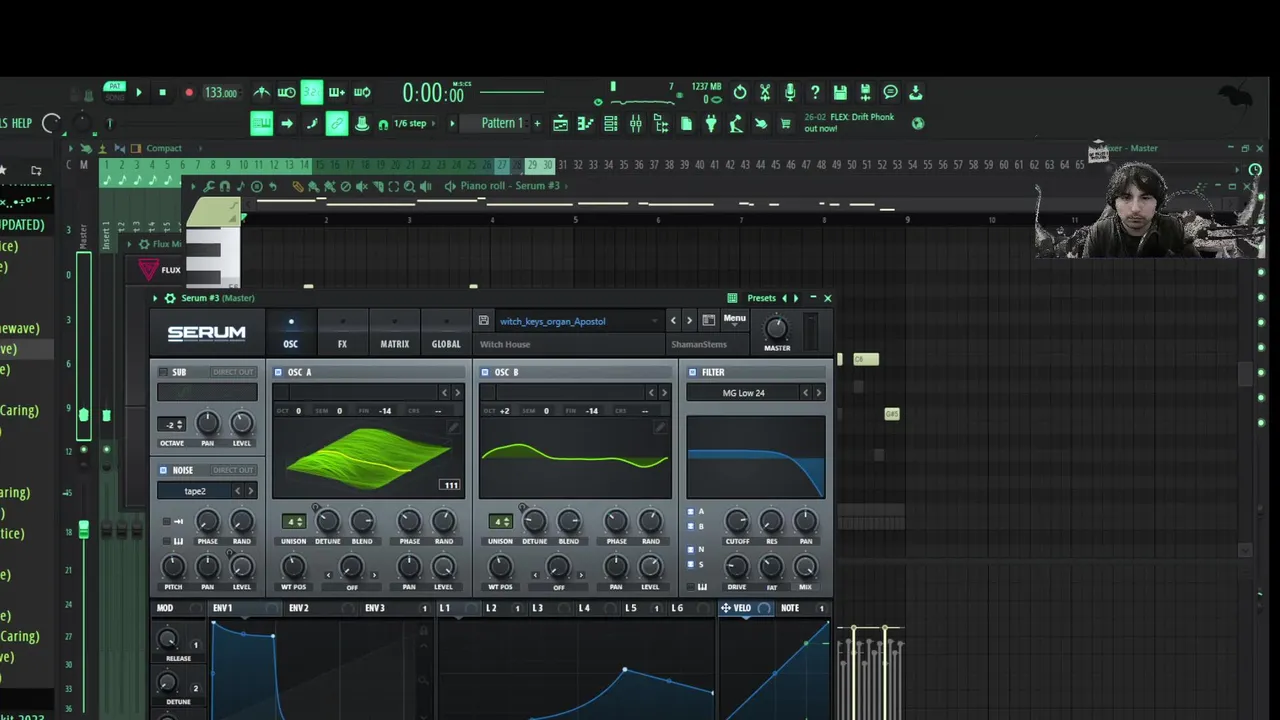Click the Presets button in Serum title bar

point(761,298)
